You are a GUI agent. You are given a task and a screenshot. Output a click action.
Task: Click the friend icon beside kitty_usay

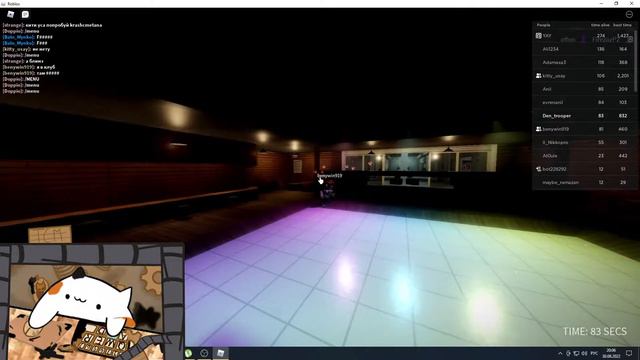538,76
